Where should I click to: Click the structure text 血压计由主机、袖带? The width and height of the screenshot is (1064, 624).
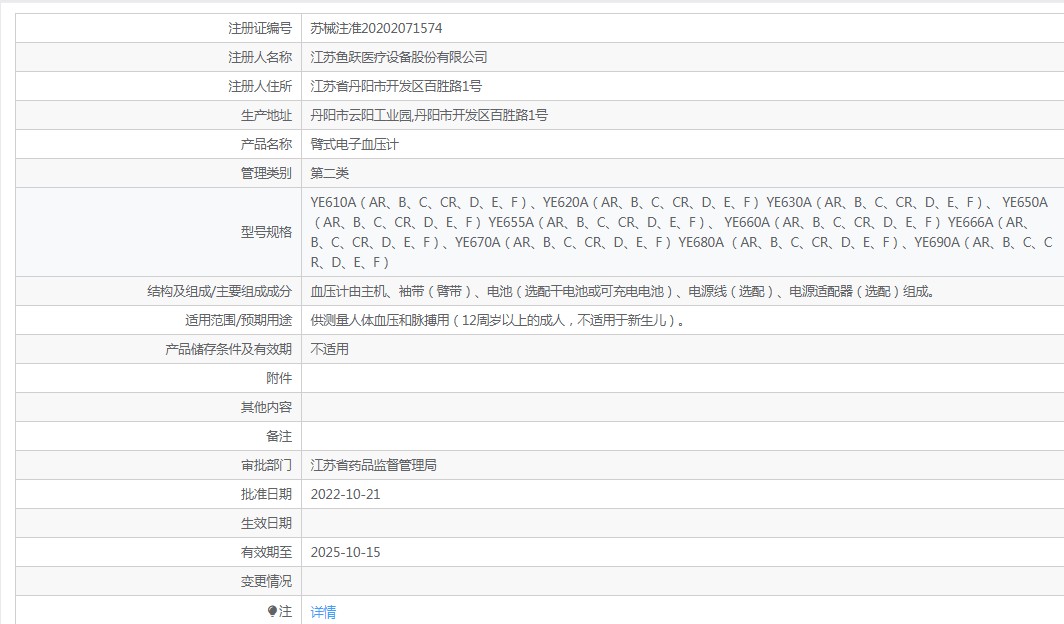[x=622, y=292]
